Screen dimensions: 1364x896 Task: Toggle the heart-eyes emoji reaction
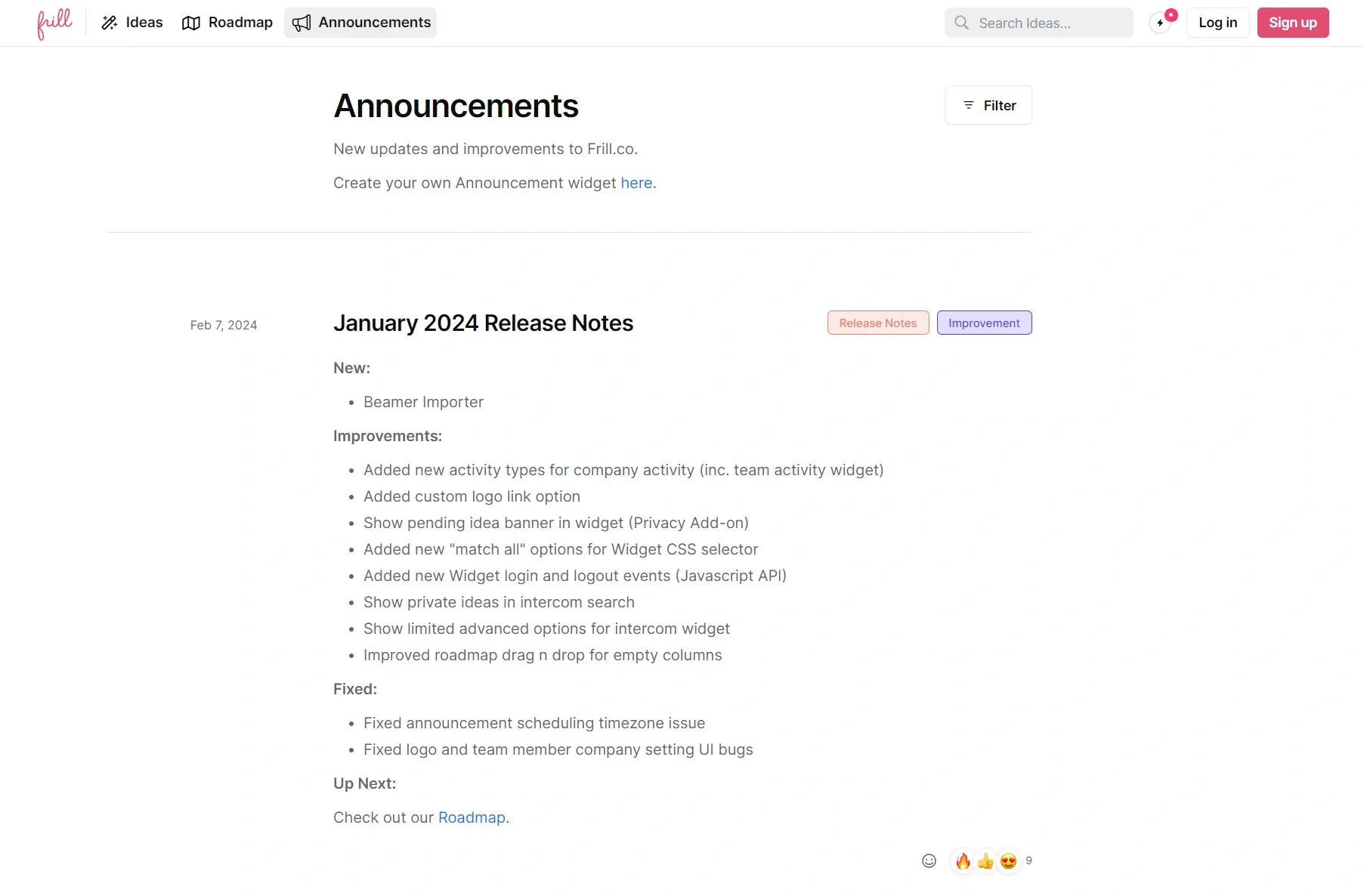[x=1007, y=860]
